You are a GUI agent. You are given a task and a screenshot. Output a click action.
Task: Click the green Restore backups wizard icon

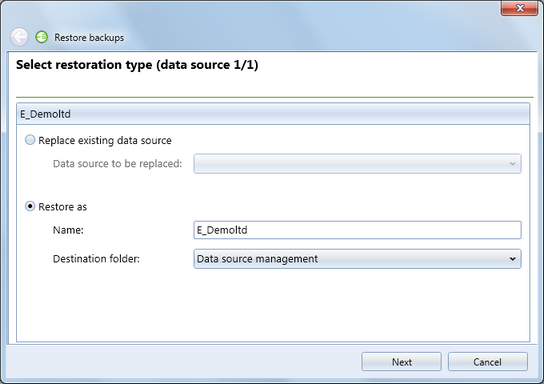tap(42, 37)
